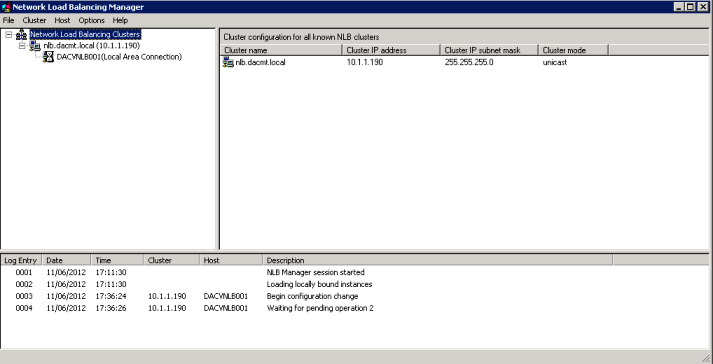Collapse the nlb.dacmt.local tree node
Viewport: 713px width, 364px height.
pos(22,46)
